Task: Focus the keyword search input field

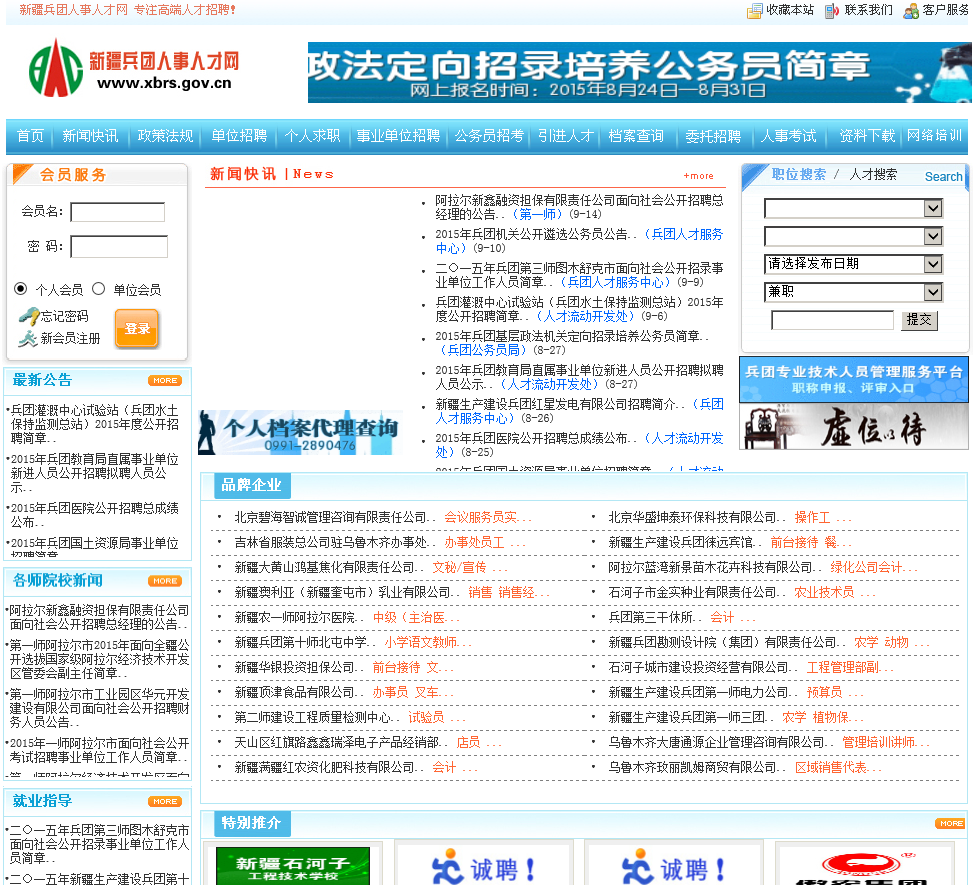Action: pyautogui.click(x=832, y=320)
